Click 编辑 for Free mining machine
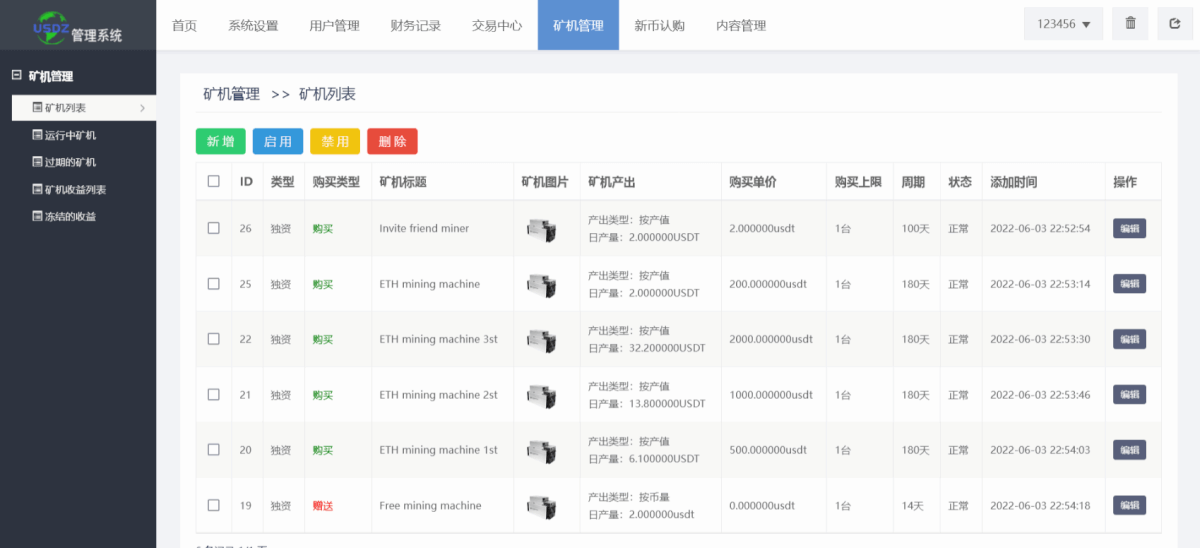 [x=1129, y=505]
